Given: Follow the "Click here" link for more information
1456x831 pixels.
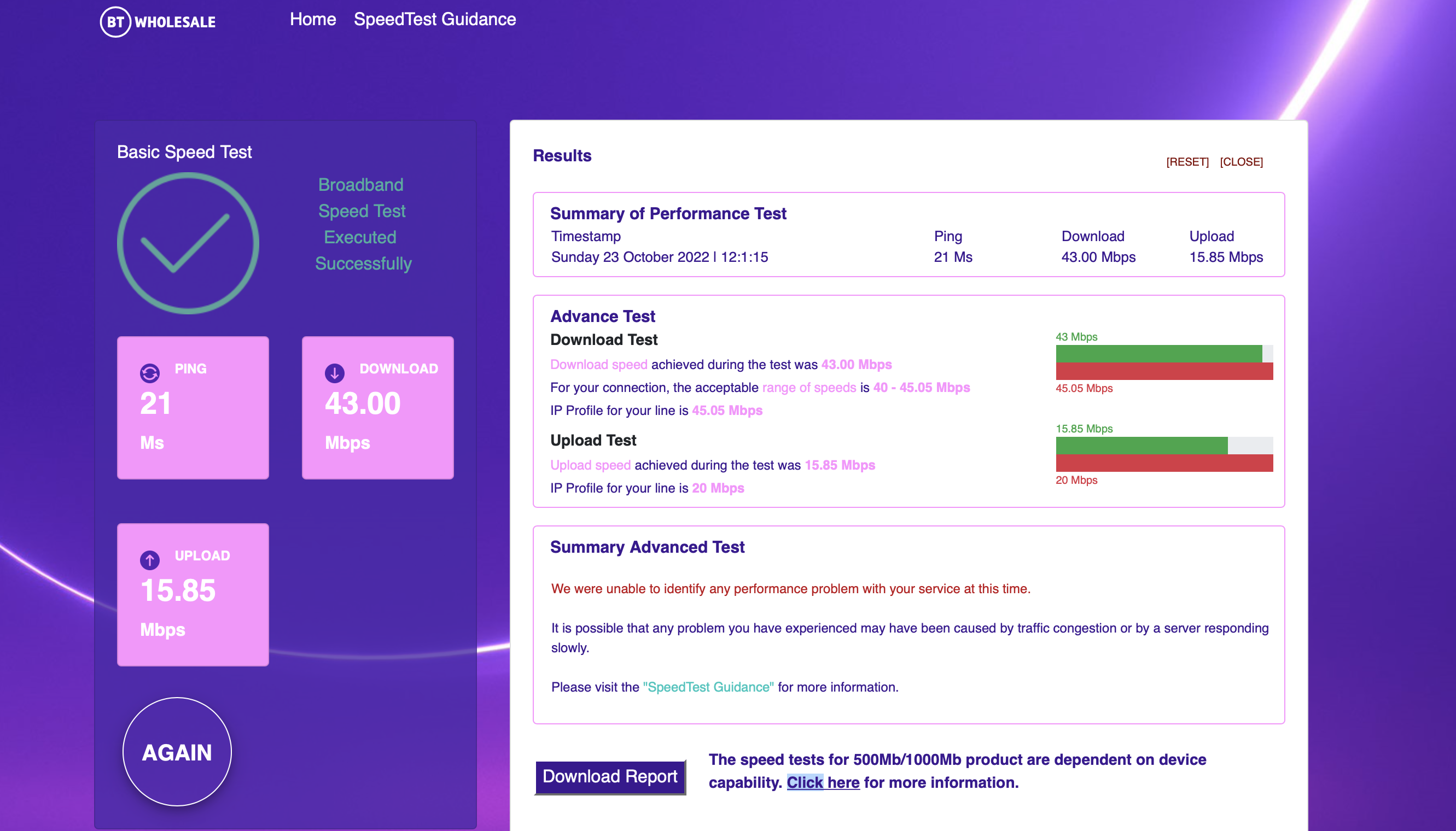Looking at the screenshot, I should coord(823,782).
